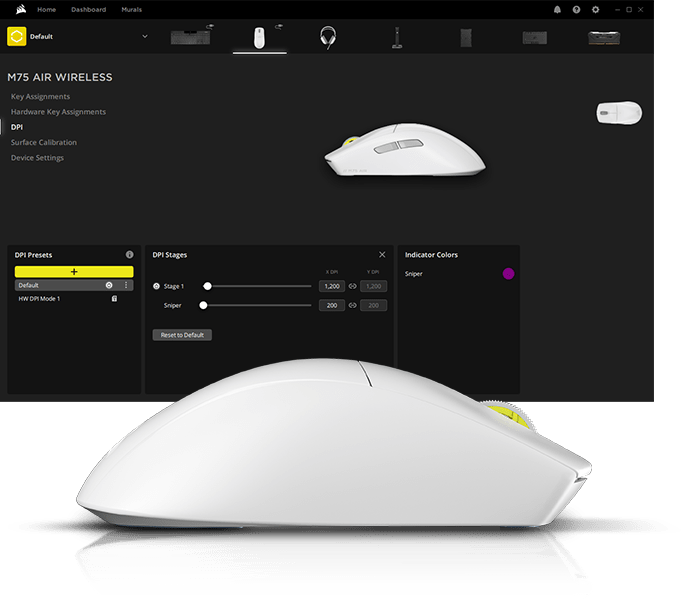
Task: Minimize the iCUE window
Action: (x=617, y=10)
